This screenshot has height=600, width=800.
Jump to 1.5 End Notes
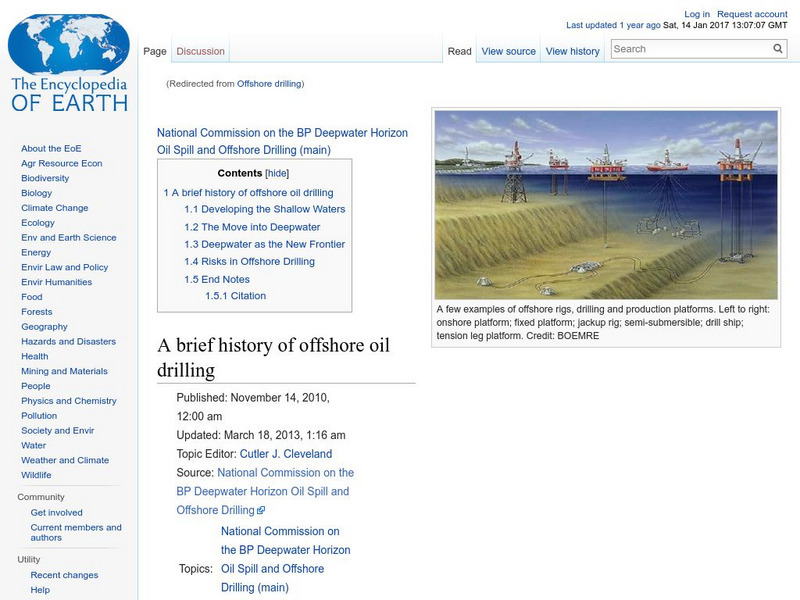[217, 280]
